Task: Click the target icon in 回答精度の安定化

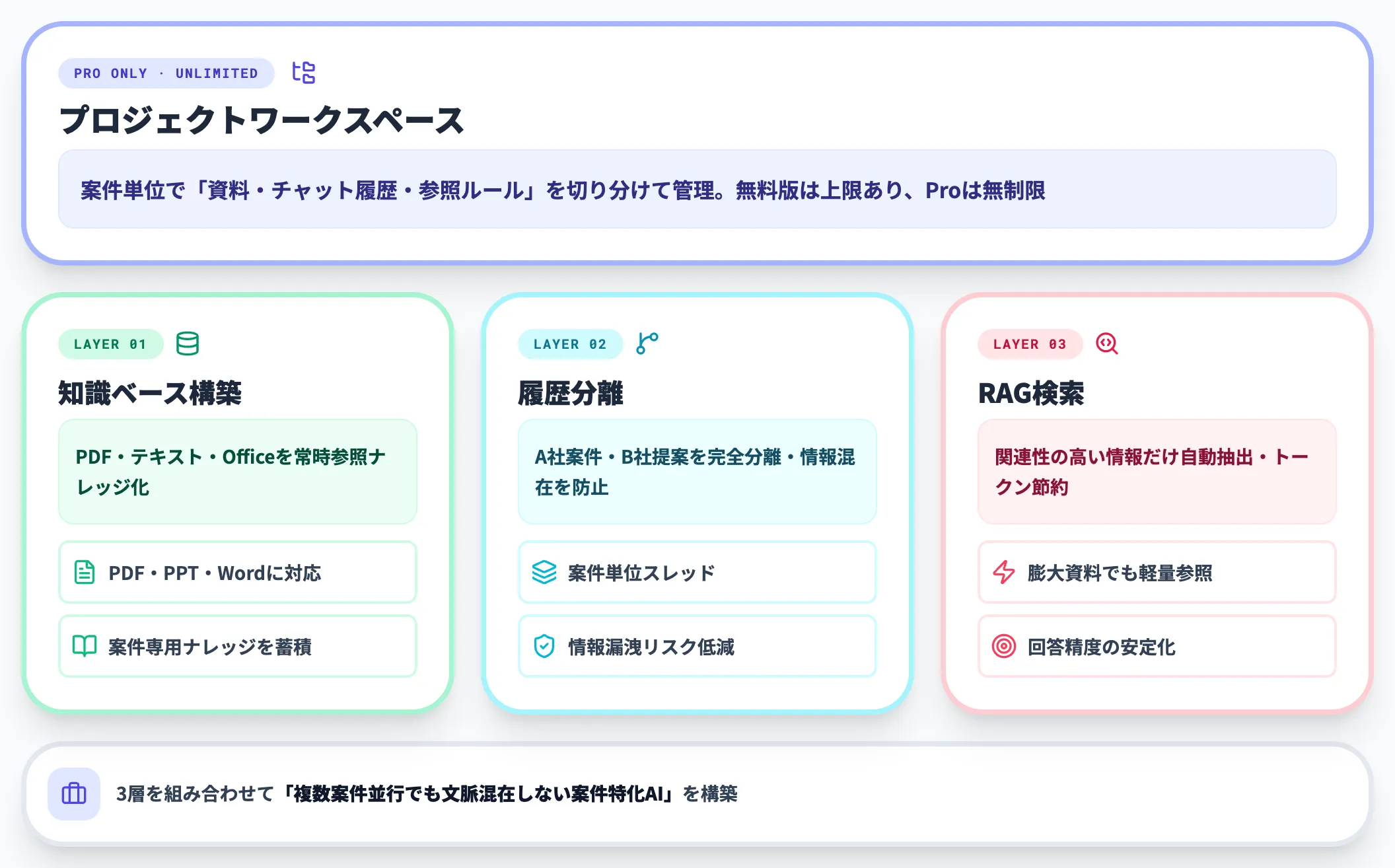Action: pyautogui.click(x=1004, y=646)
